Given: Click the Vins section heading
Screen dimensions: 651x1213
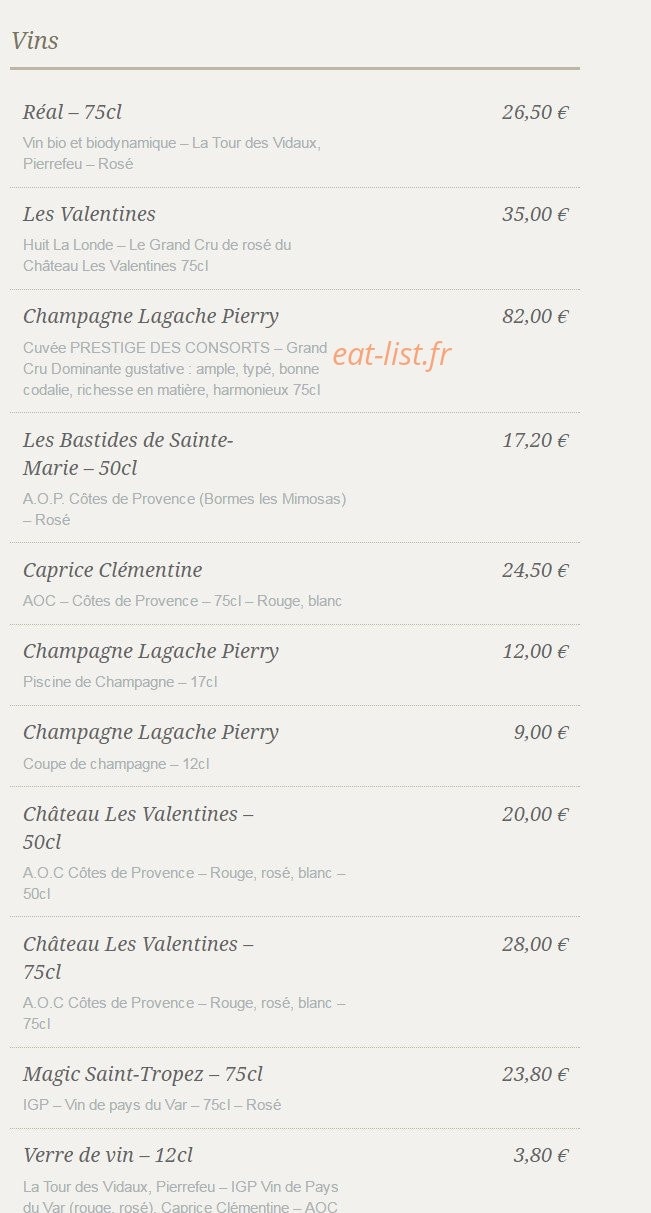Looking at the screenshot, I should pos(35,41).
